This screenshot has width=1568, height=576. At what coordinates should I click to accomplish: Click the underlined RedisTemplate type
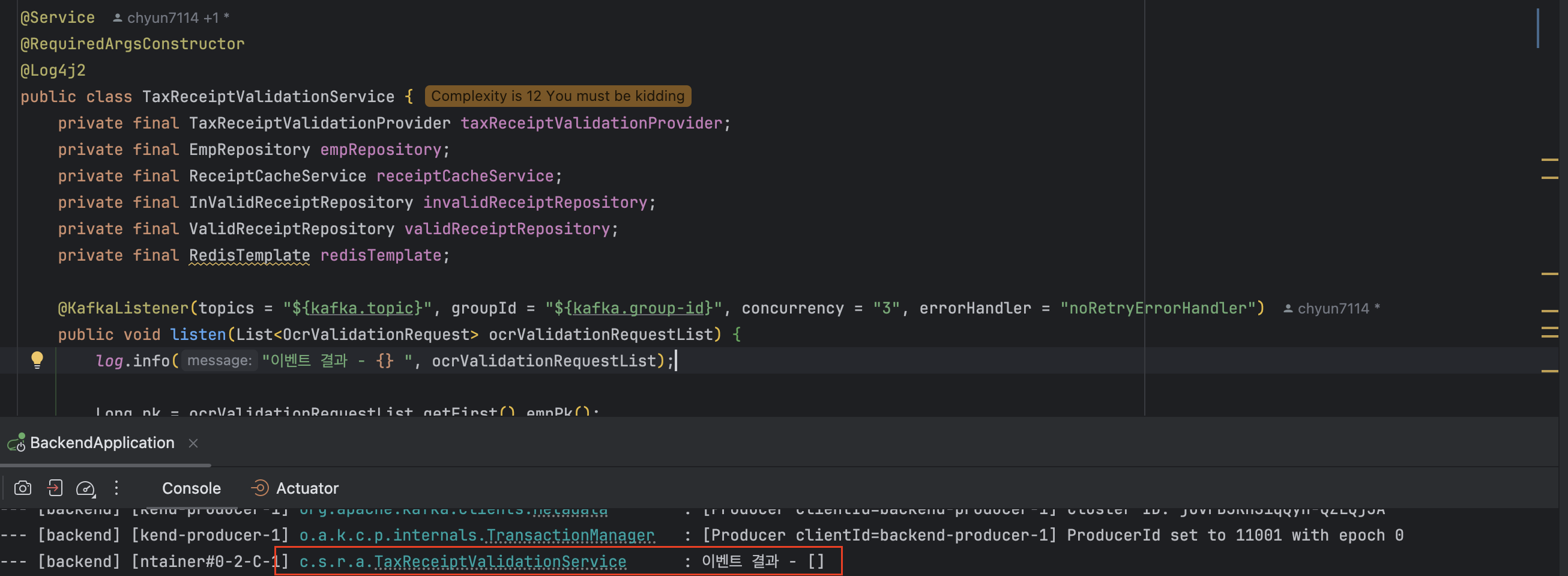(x=250, y=255)
